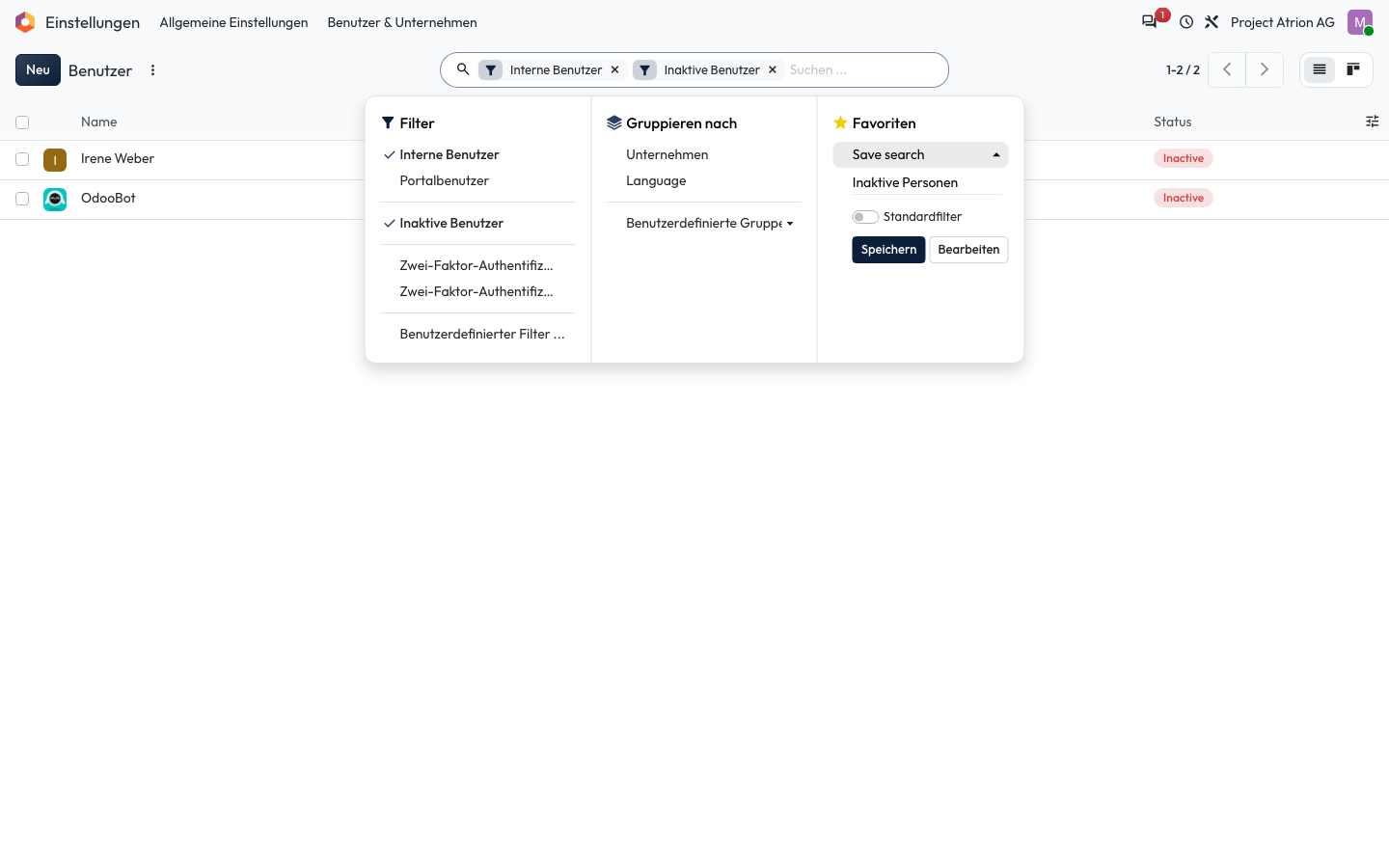Collapse the Save search dropdown
Image resolution: width=1389 pixels, height=868 pixels.
click(x=920, y=154)
